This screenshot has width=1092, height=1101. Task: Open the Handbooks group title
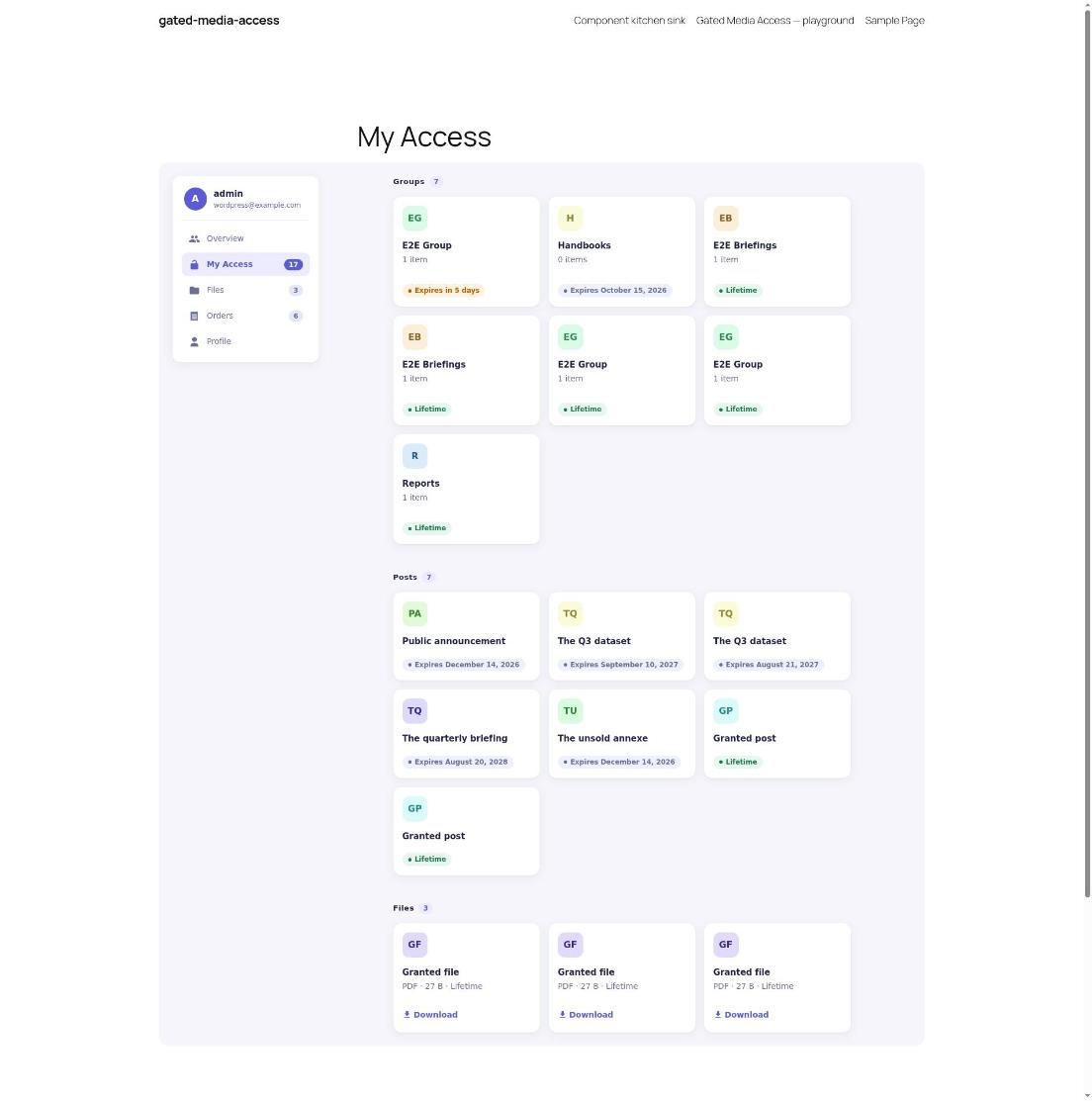pyautogui.click(x=585, y=245)
